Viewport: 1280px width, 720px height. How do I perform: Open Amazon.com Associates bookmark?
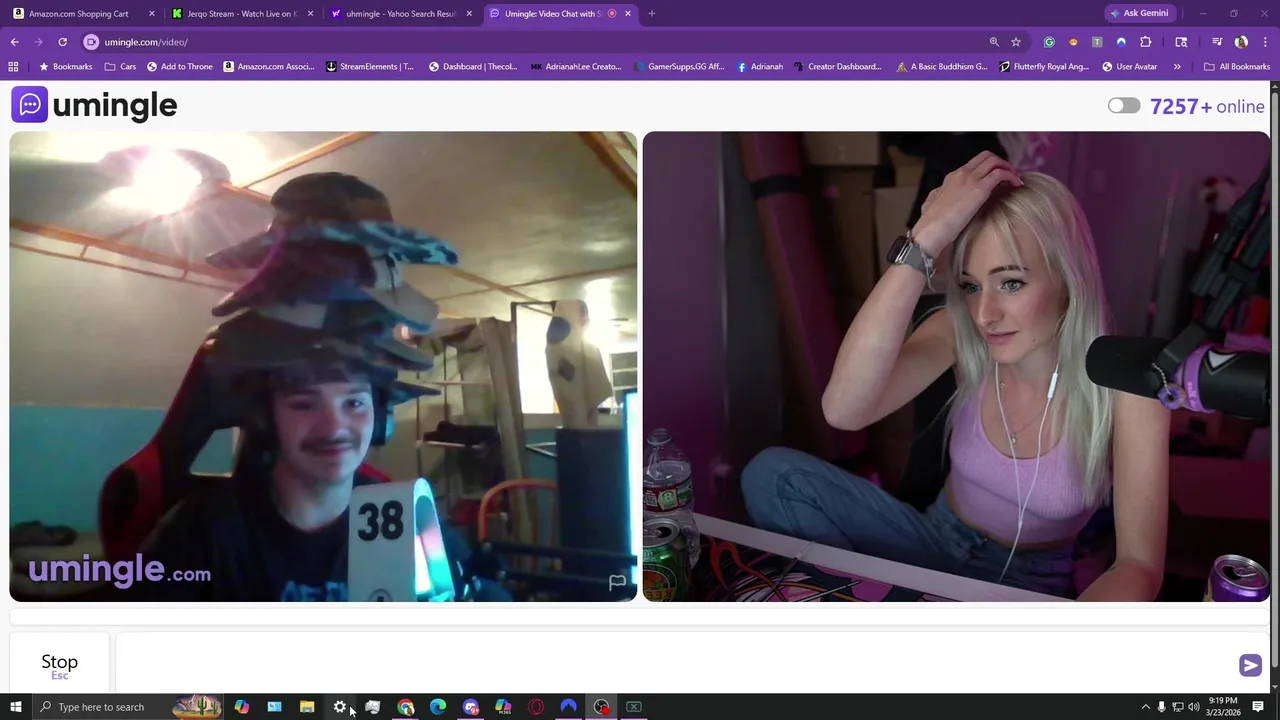269,67
